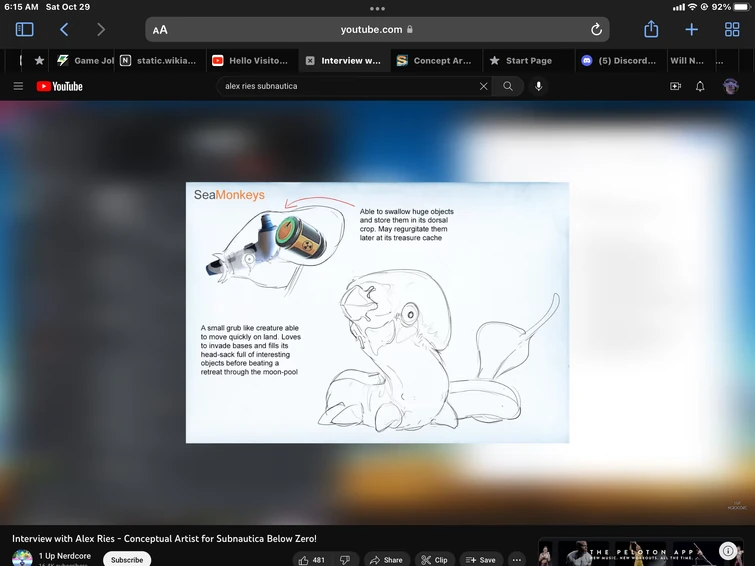The image size is (755, 566).
Task: Open more actions ellipsis below video
Action: coord(517,560)
